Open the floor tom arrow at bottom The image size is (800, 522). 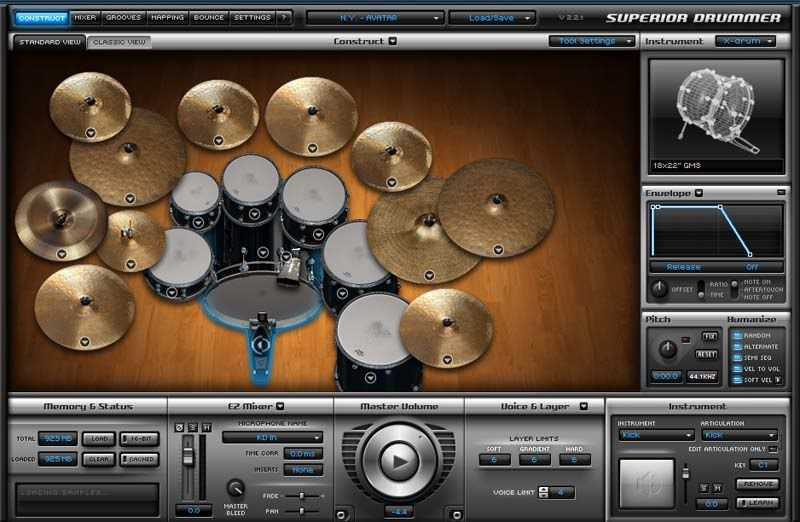pos(370,378)
